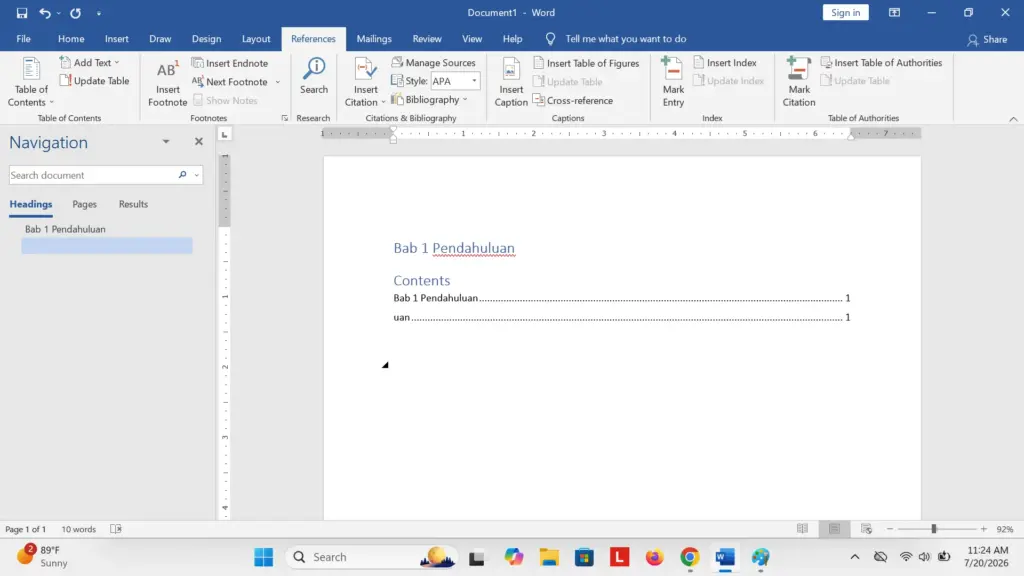Viewport: 1024px width, 576px height.
Task: Open the File tab
Action: [x=24, y=39]
